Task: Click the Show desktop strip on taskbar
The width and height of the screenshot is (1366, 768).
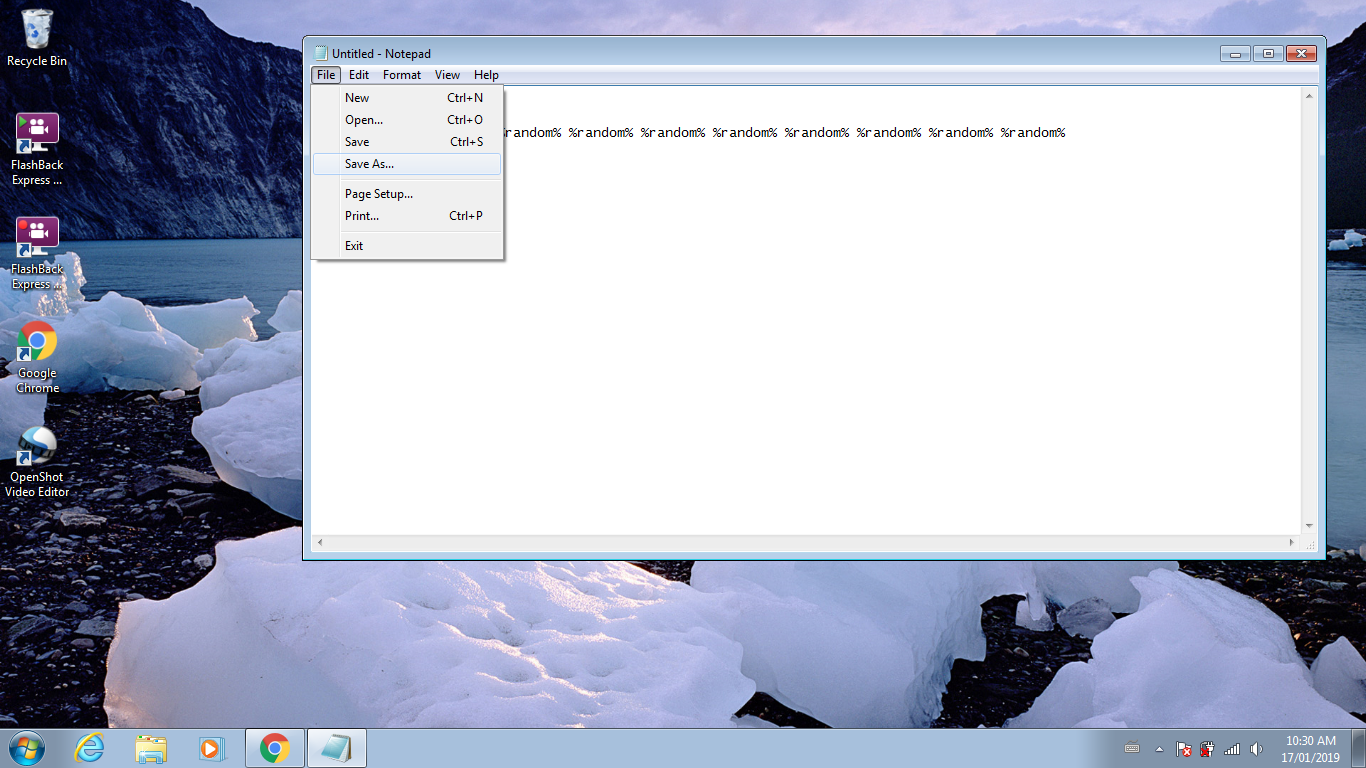Action: point(1359,748)
